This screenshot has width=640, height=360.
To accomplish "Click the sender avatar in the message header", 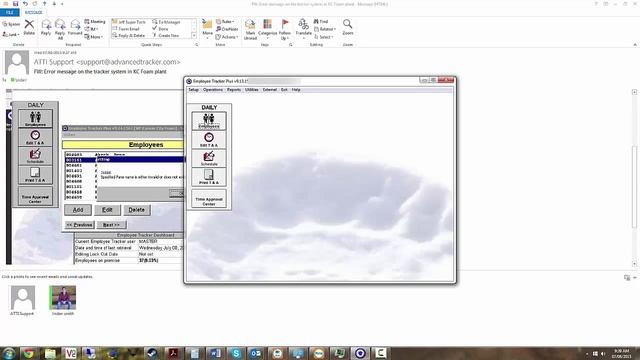I will point(17,62).
